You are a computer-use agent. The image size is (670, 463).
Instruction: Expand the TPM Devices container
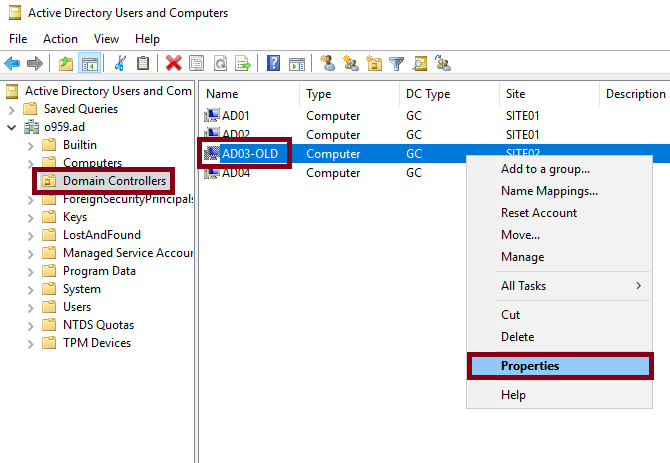[30, 344]
